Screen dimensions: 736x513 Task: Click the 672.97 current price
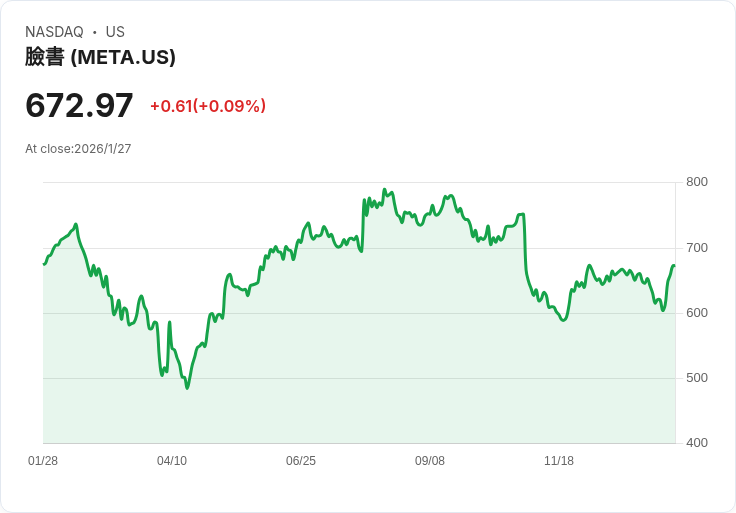click(79, 105)
